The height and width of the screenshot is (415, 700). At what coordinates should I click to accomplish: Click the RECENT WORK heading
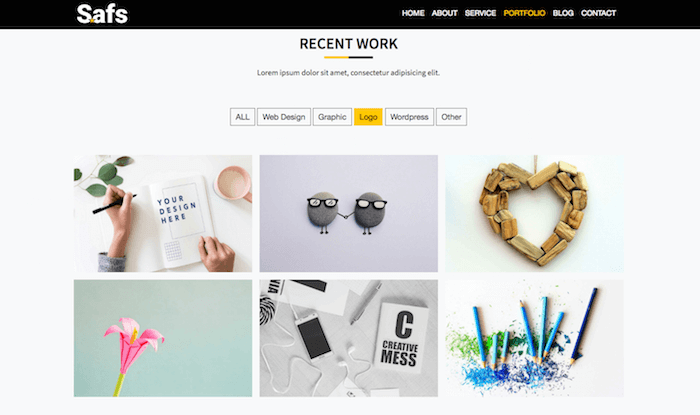click(x=349, y=44)
